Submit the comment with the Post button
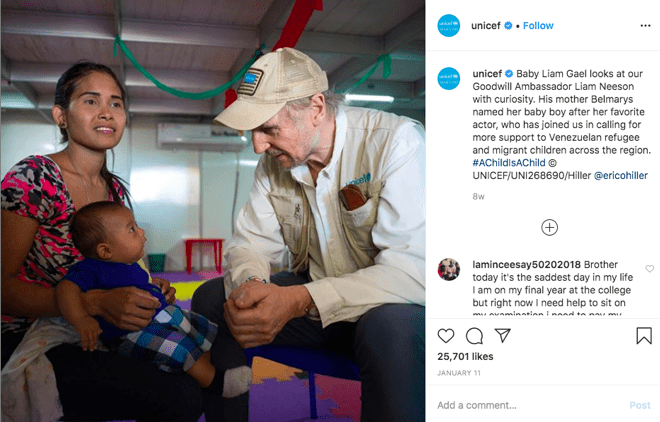The image size is (660, 422). 640,405
